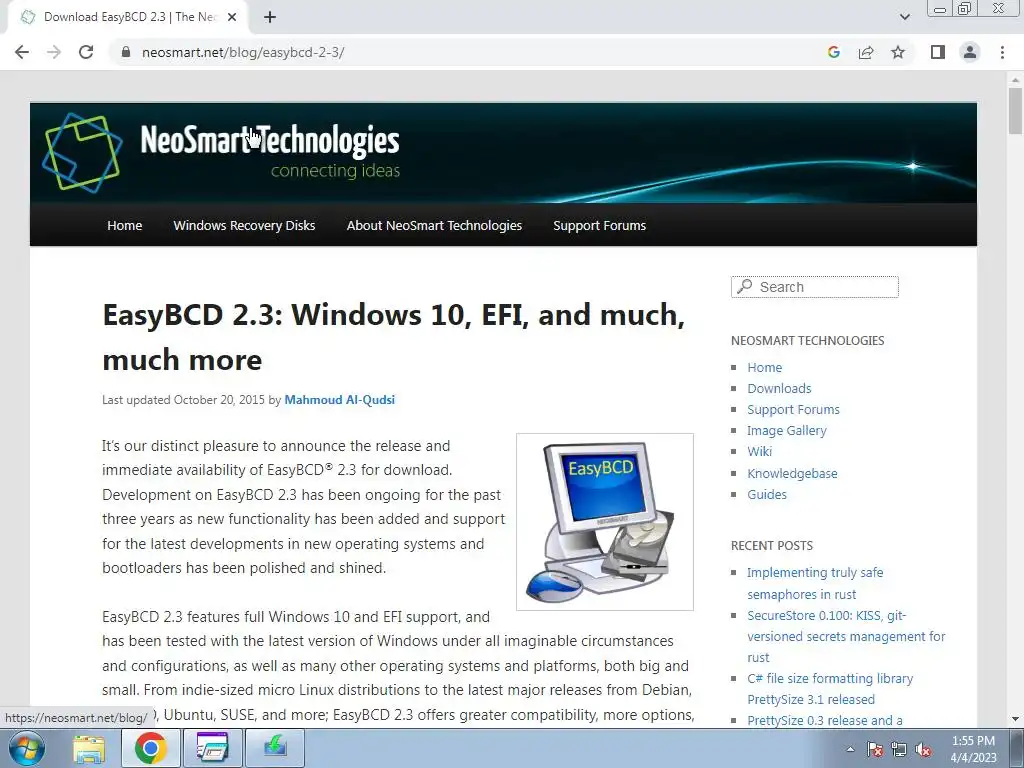Click the NeoSmart Technologies logo
Screen dimensions: 1024x768
(221, 153)
